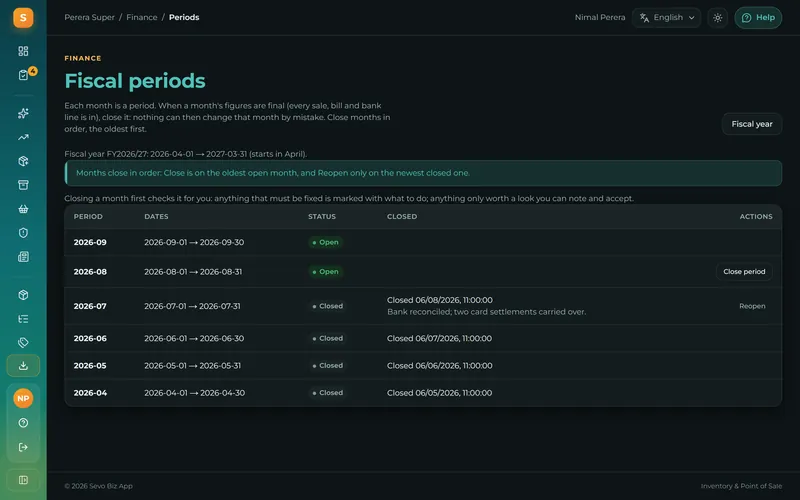Open the clipboard tasks icon with badge 4
The height and width of the screenshot is (500, 800).
23,75
